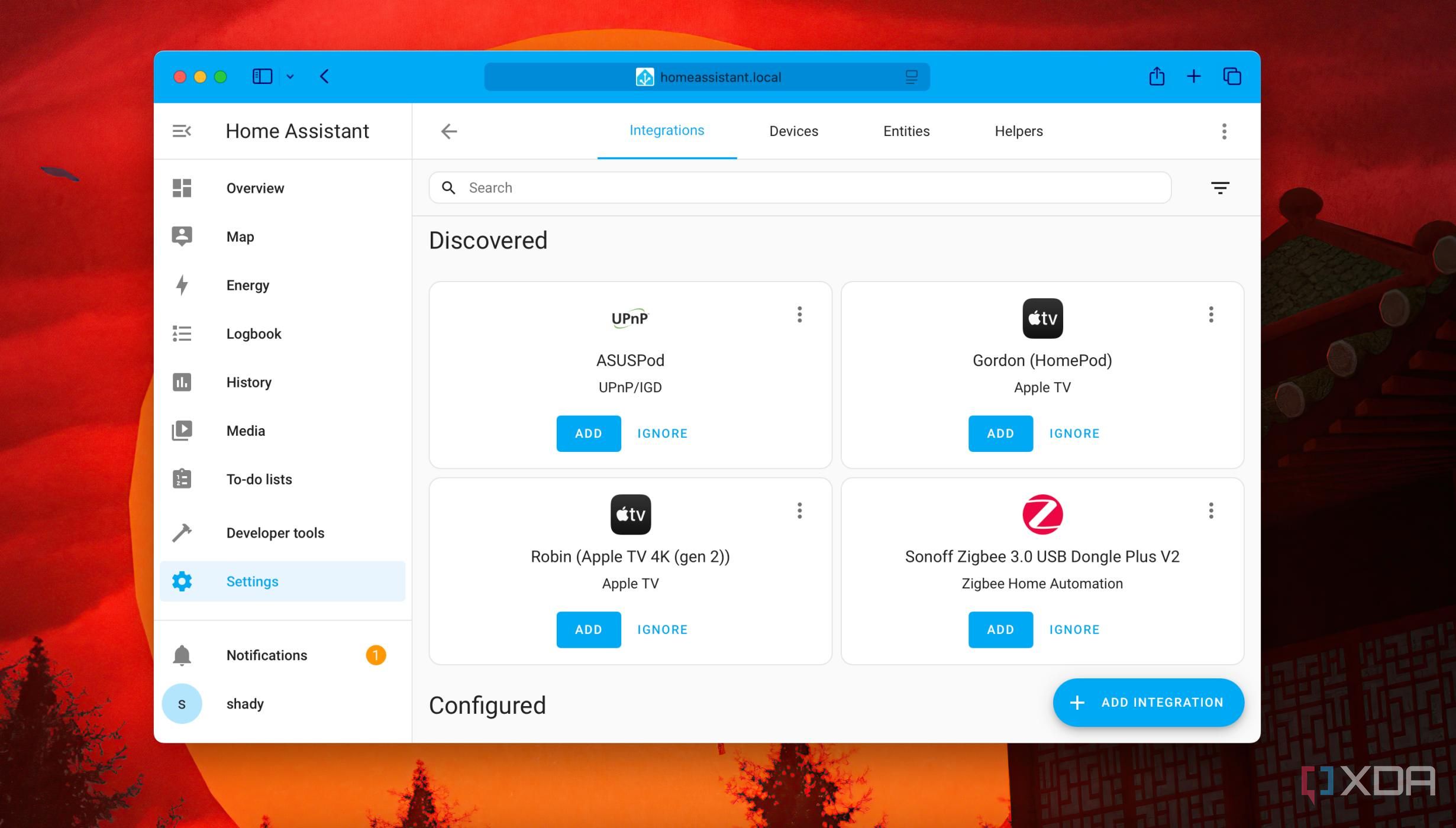
Task: Select the Integrations tab
Action: point(667,131)
